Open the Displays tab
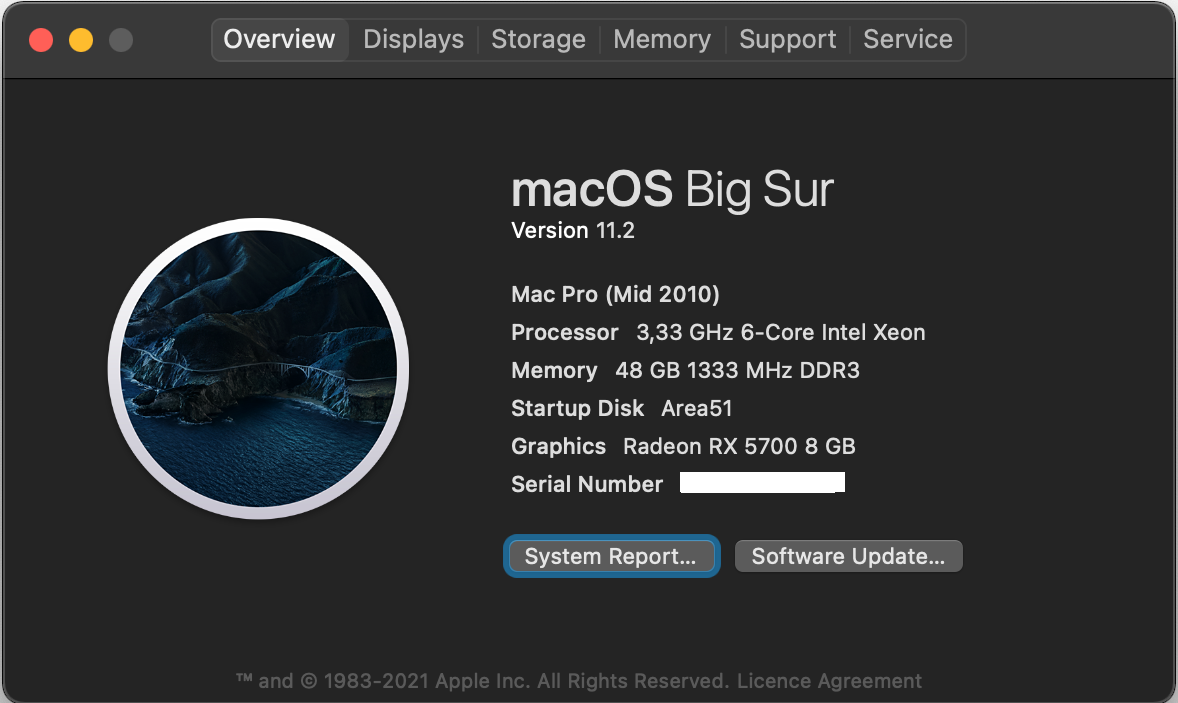1178x703 pixels. pyautogui.click(x=413, y=40)
